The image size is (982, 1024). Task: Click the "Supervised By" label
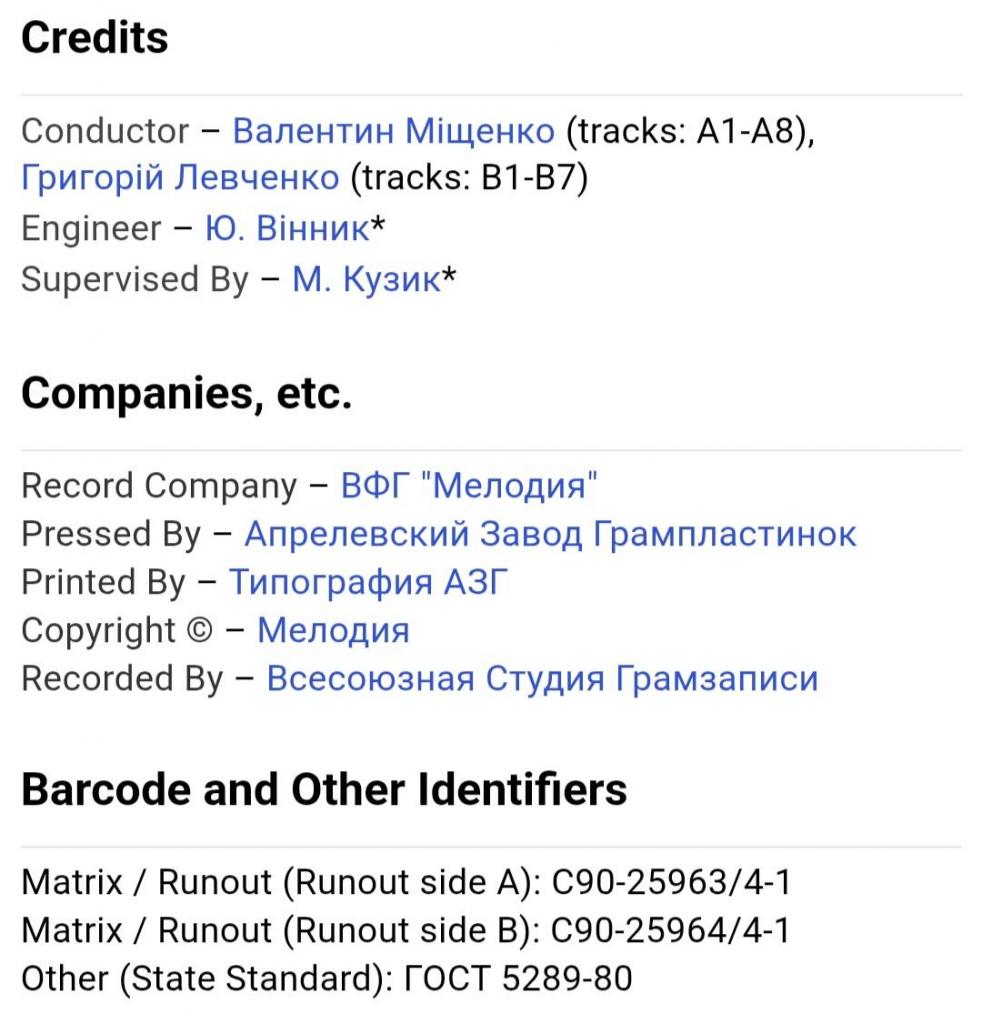[x=134, y=279]
